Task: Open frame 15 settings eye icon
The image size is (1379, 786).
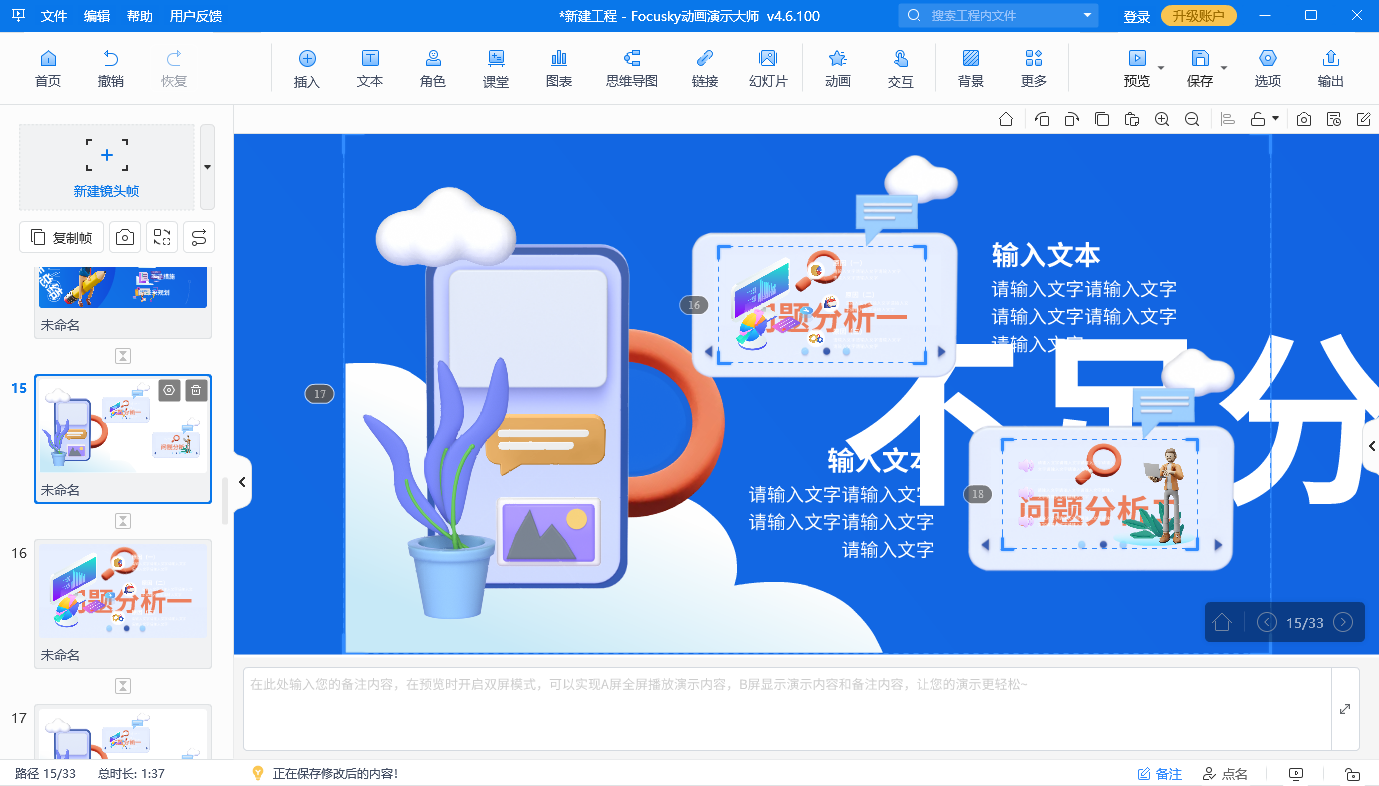Action: (x=170, y=390)
